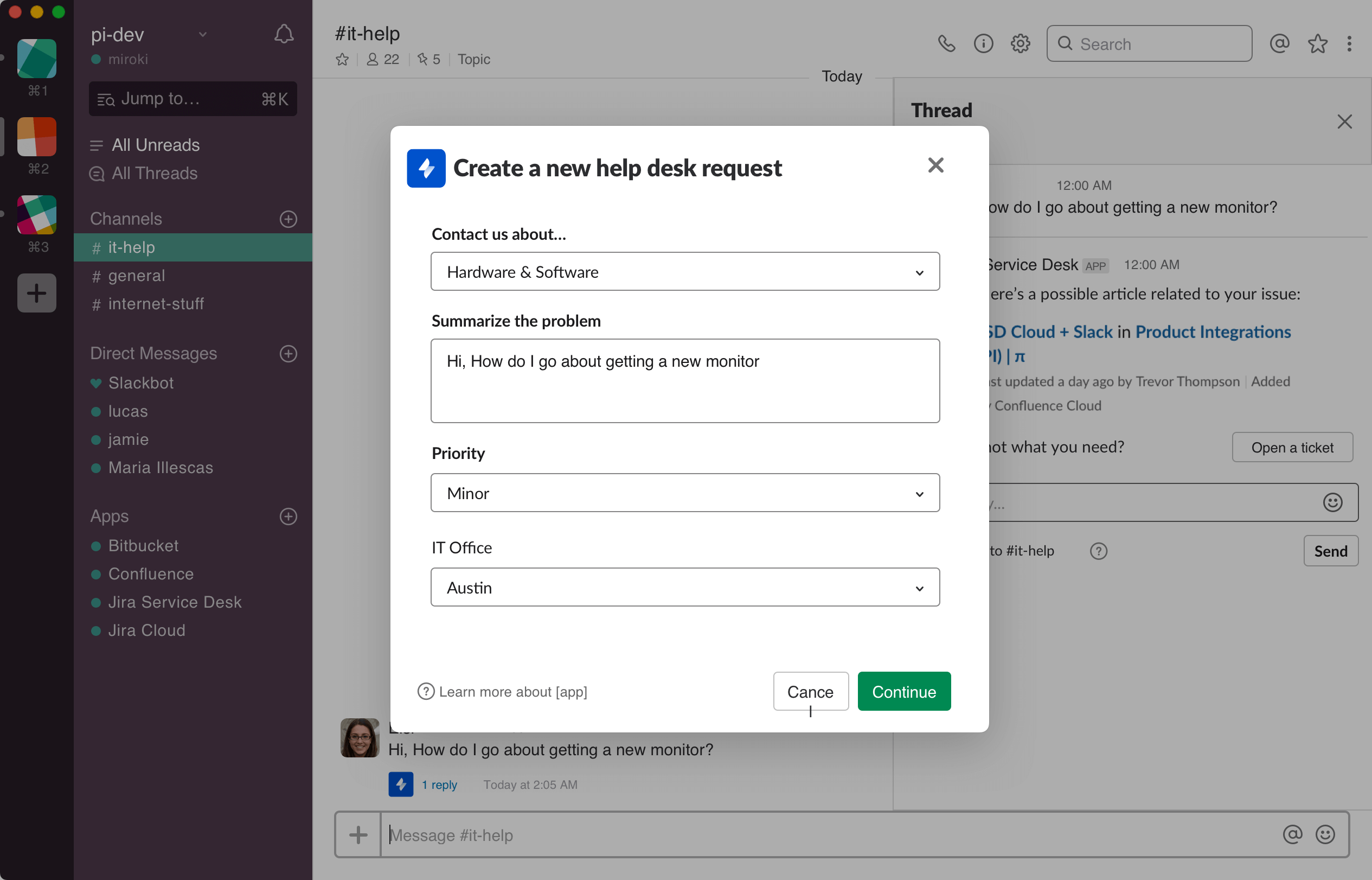Click the Cancel button in dialog
Image resolution: width=1372 pixels, height=880 pixels.
[x=810, y=691]
